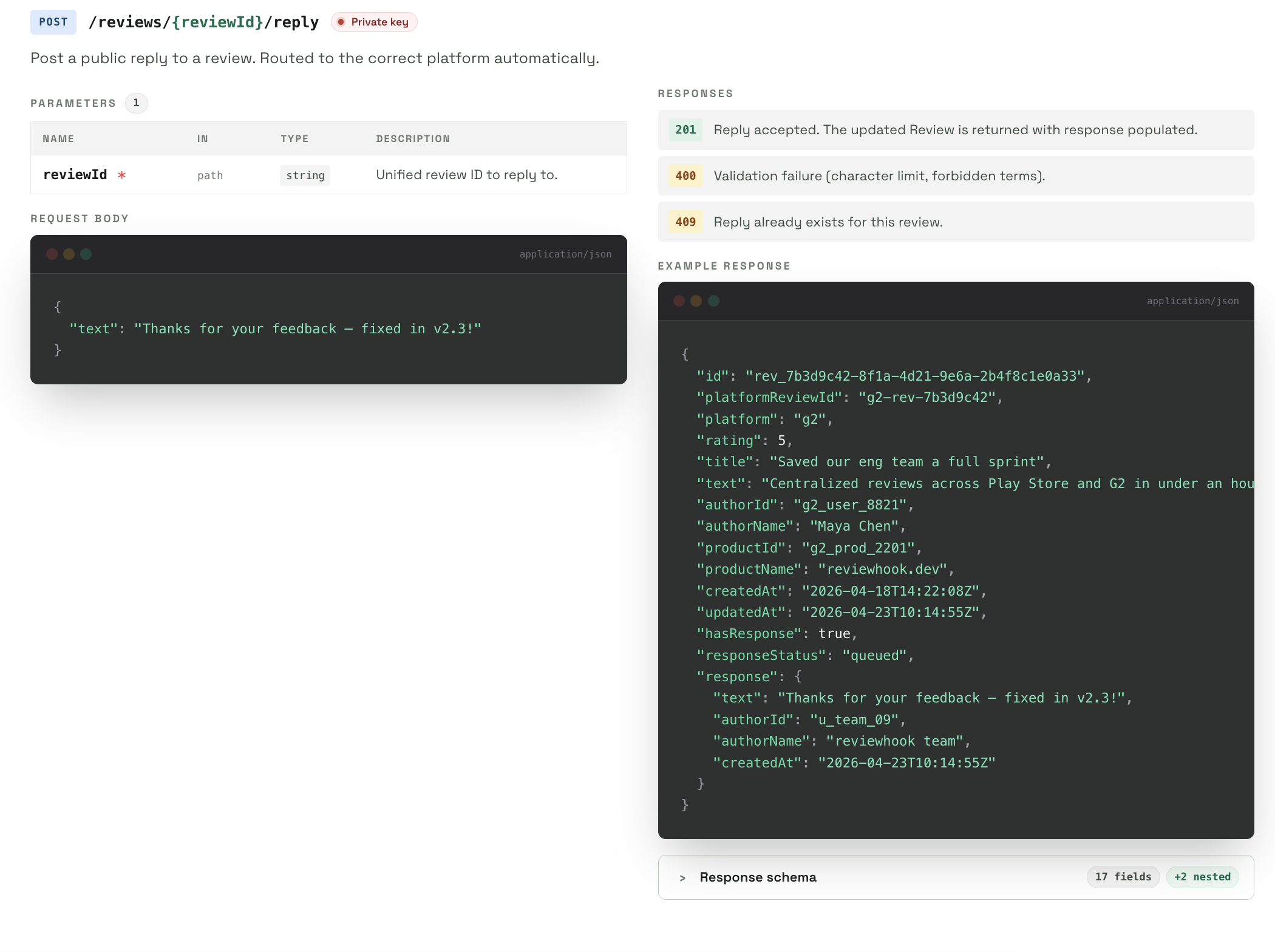Click the "updatedAt": "2026-04-23T10:14:55Z" line
Screen dimensions: 1275x952
842,612
